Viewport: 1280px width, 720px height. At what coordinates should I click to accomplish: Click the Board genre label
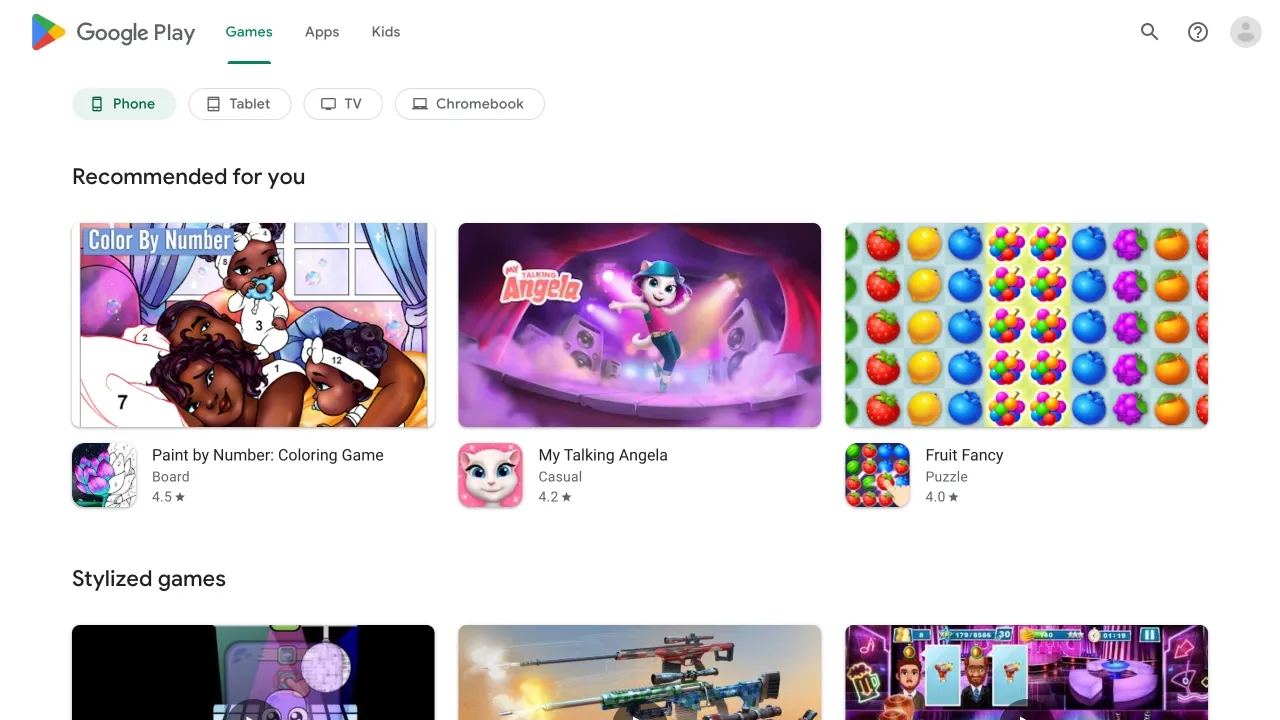(171, 477)
